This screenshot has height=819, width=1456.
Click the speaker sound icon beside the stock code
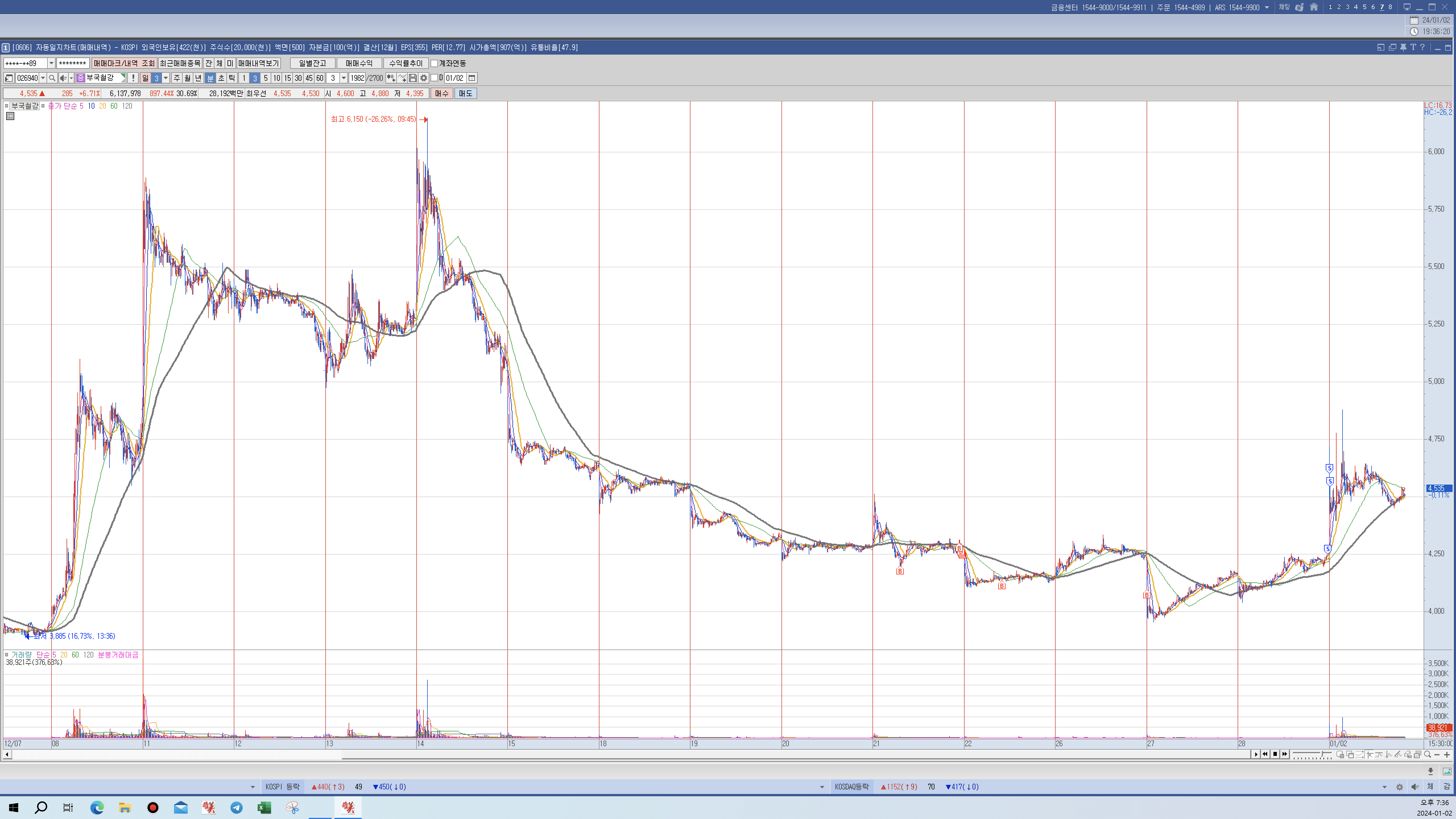pyautogui.click(x=63, y=78)
